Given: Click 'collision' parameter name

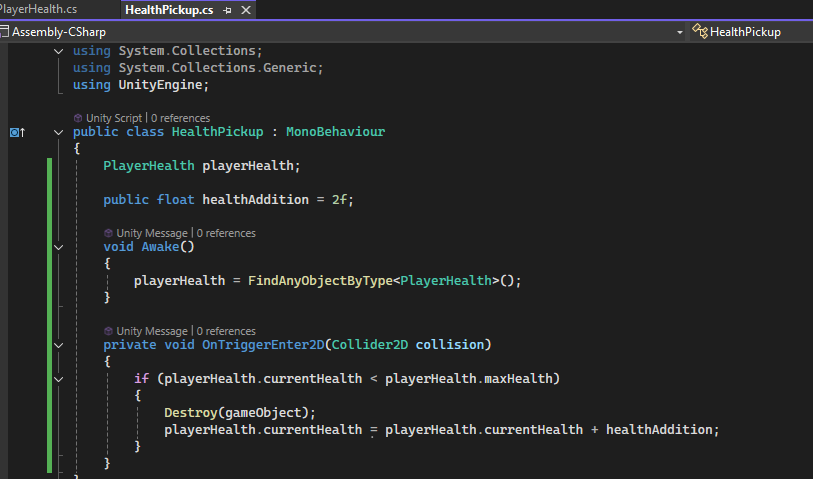Looking at the screenshot, I should 450,345.
